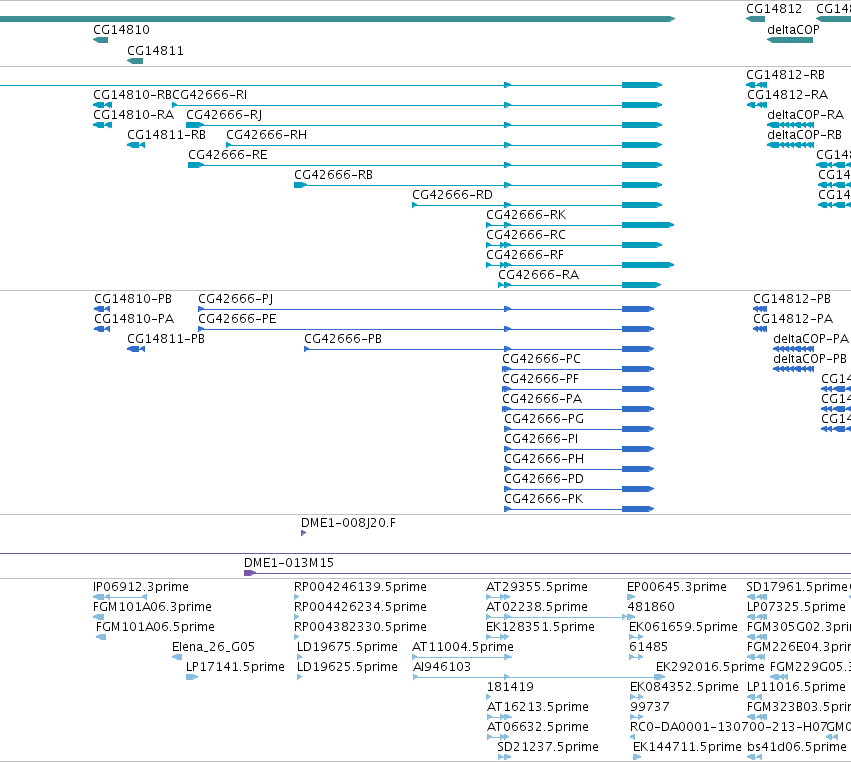Click EST AT29355.5prime
Image resolution: width=851 pixels, height=762 pixels.
pos(537,587)
